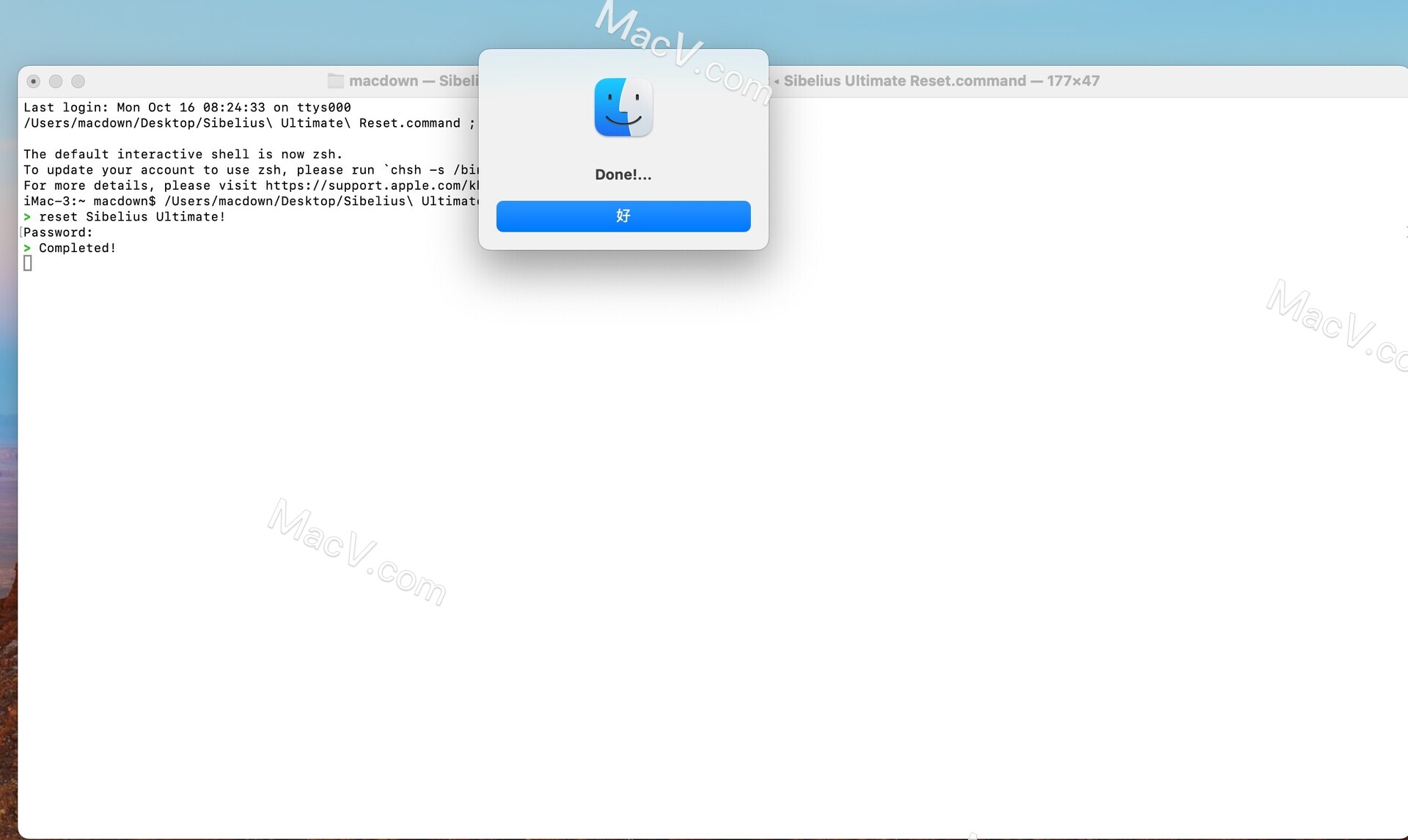Click the '/Users/macdown/Desktop/Sibelius\ Ultimate\ Reset.command' path line
Screen dimensions: 1408x840
click(249, 123)
